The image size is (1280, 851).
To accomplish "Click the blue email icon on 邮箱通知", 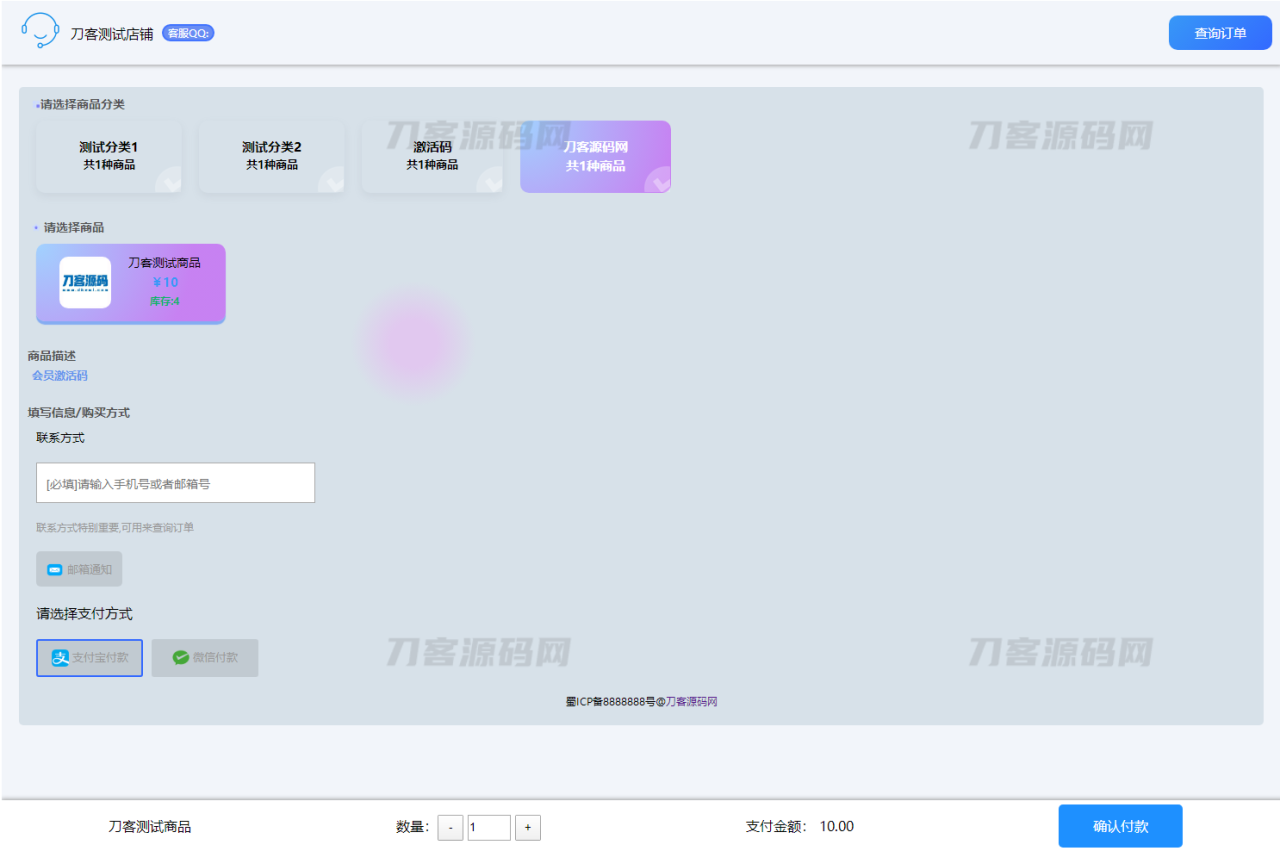I will tap(55, 568).
